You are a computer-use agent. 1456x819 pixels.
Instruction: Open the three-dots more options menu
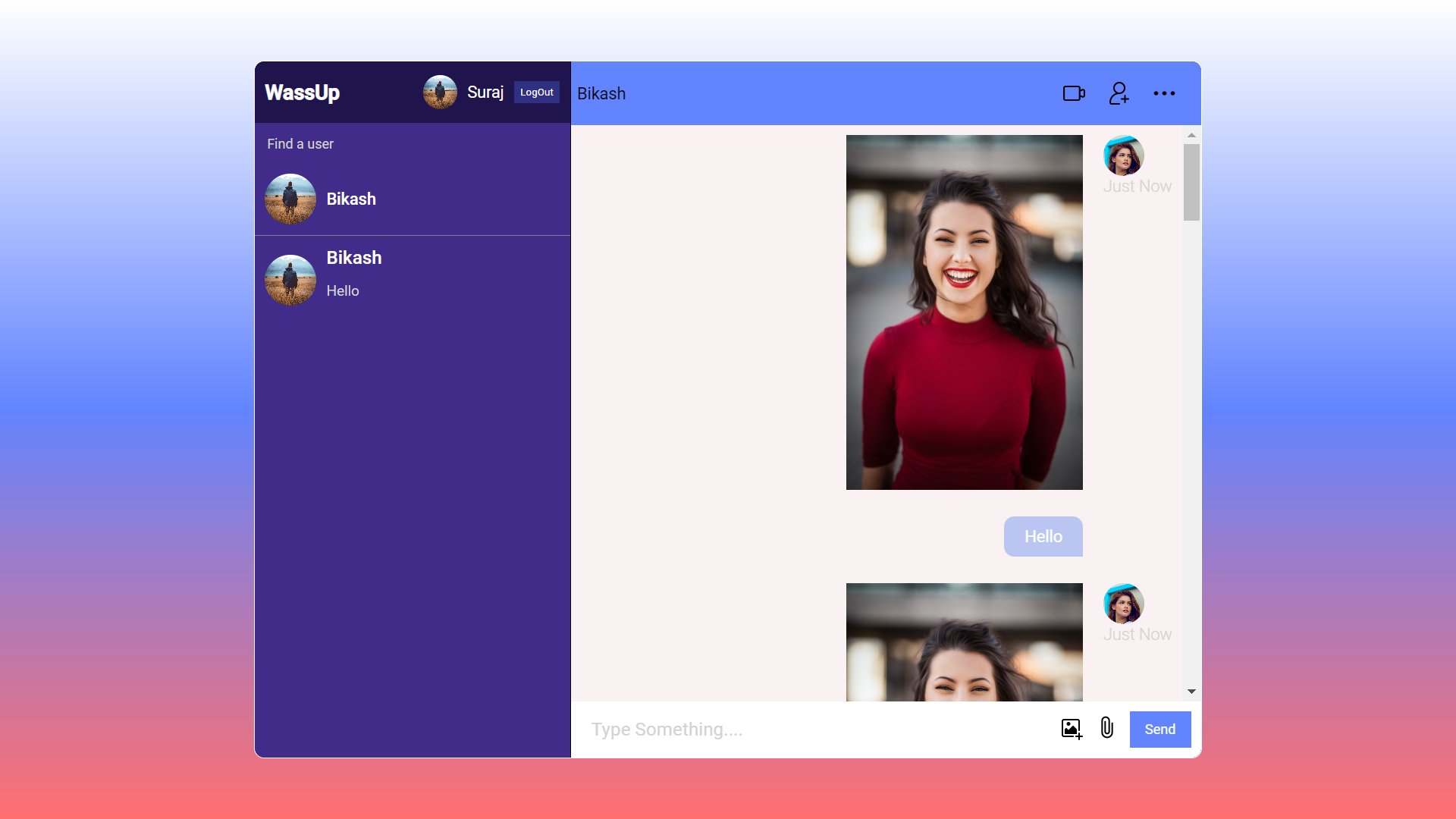tap(1164, 93)
